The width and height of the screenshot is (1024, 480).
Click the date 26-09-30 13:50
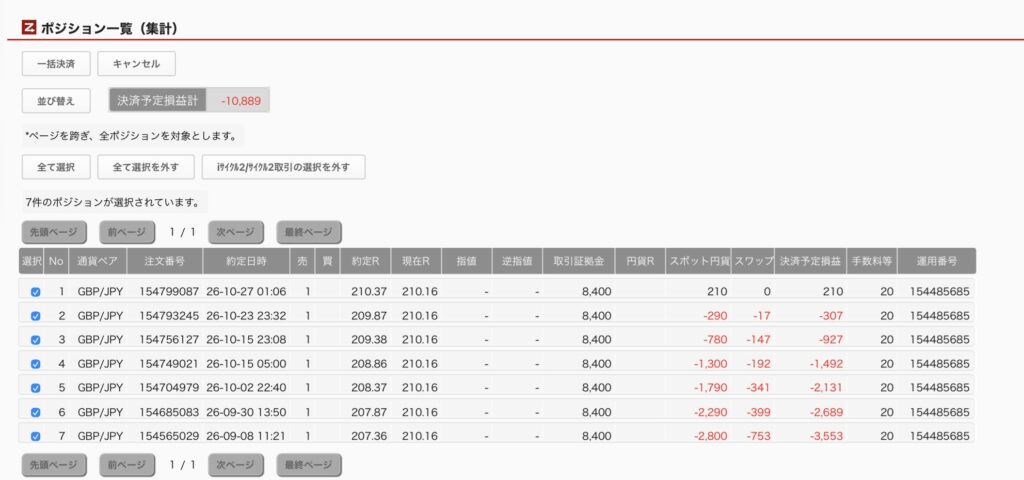tap(246, 413)
